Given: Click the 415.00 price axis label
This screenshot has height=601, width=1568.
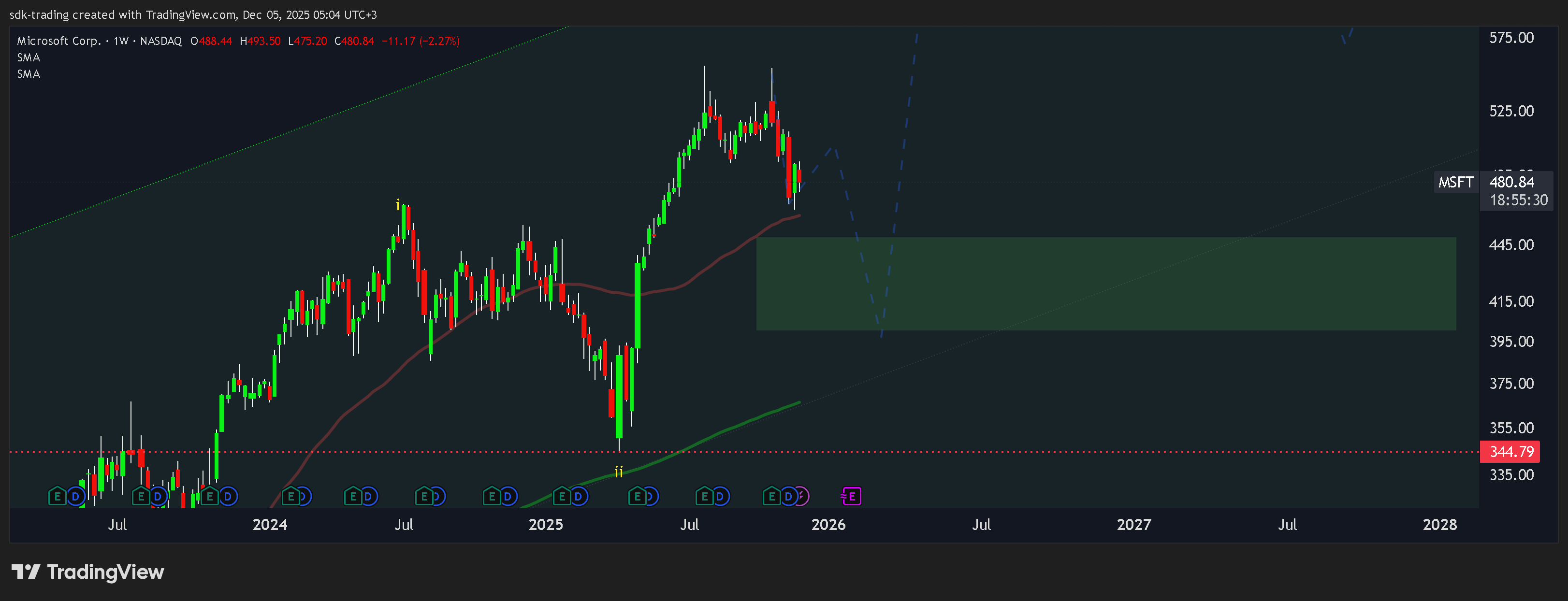Looking at the screenshot, I should point(1511,301).
